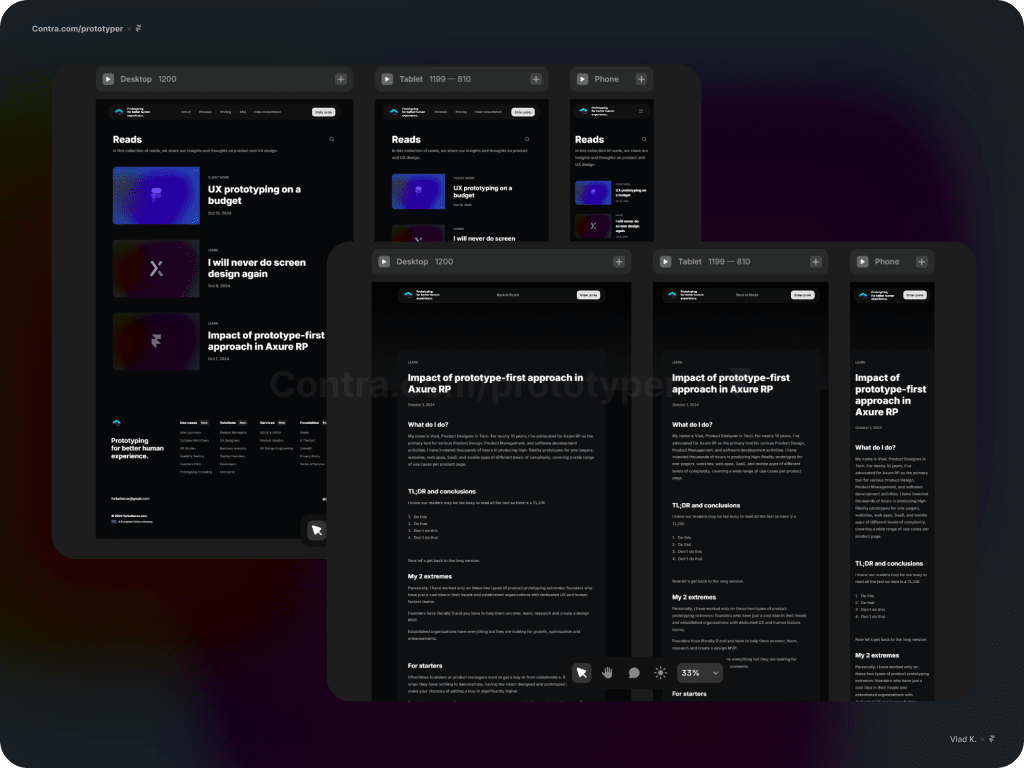Add breakpoint beside Desktop 1200 in front window
The height and width of the screenshot is (768, 1024).
[x=618, y=261]
